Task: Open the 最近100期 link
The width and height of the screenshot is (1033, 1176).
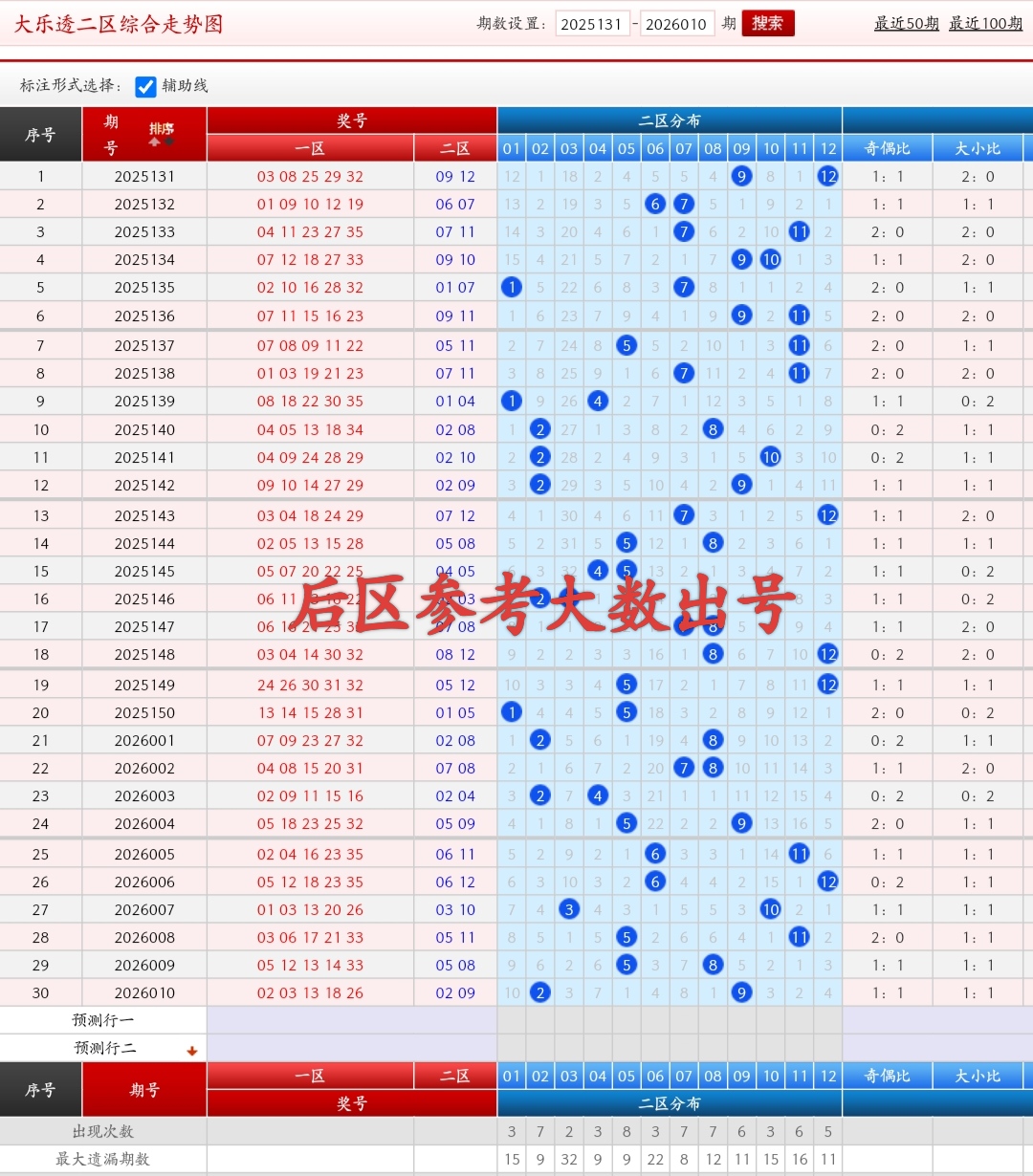Action: point(984,23)
